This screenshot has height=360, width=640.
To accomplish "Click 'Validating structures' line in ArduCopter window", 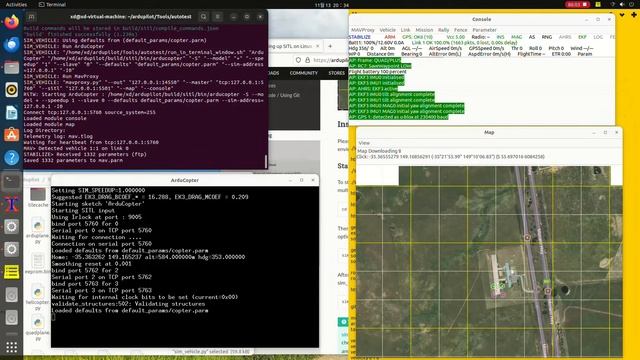I will pos(128,304).
